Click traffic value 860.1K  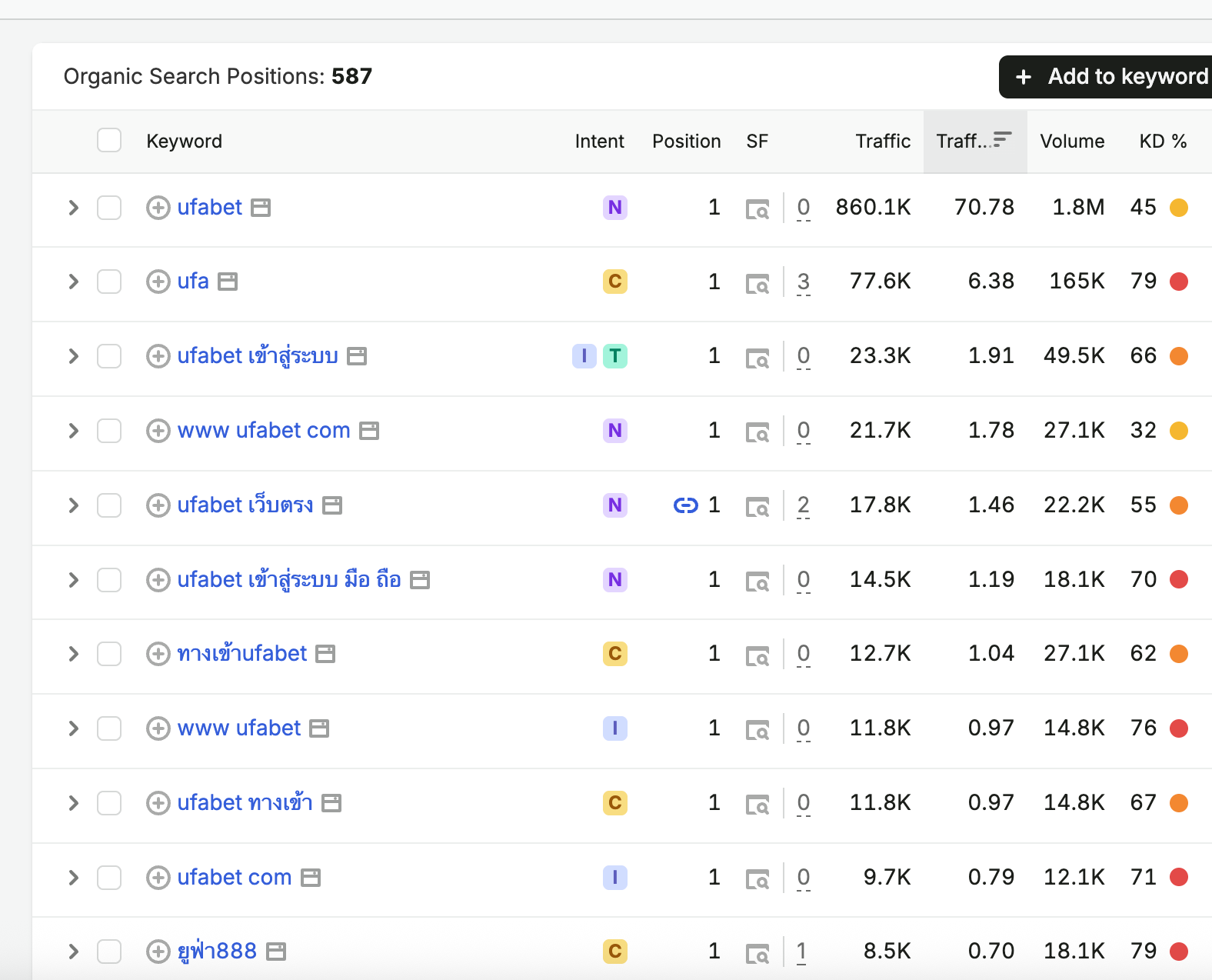874,208
